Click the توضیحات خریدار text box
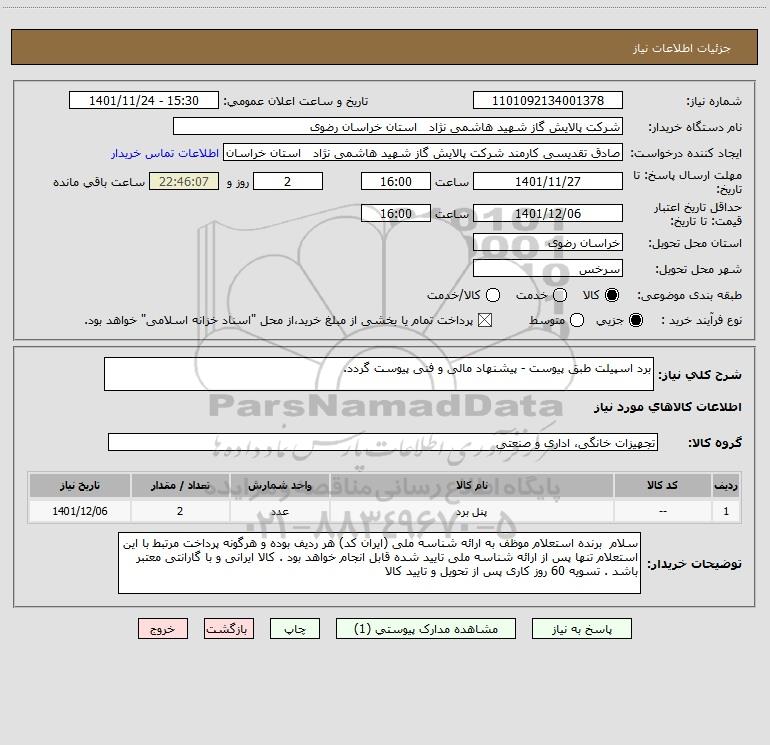 point(379,563)
